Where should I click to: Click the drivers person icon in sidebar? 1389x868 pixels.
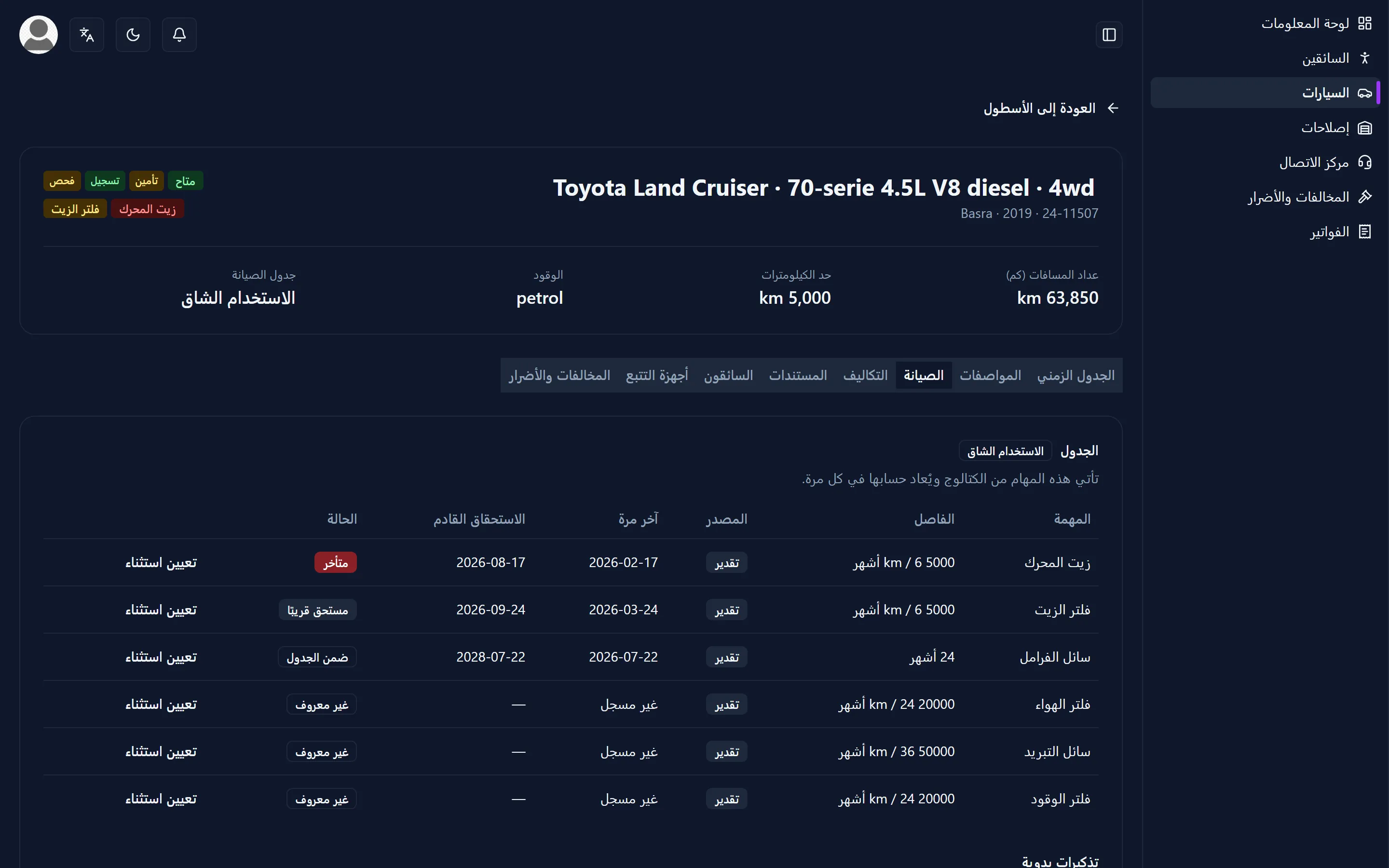click(1364, 58)
